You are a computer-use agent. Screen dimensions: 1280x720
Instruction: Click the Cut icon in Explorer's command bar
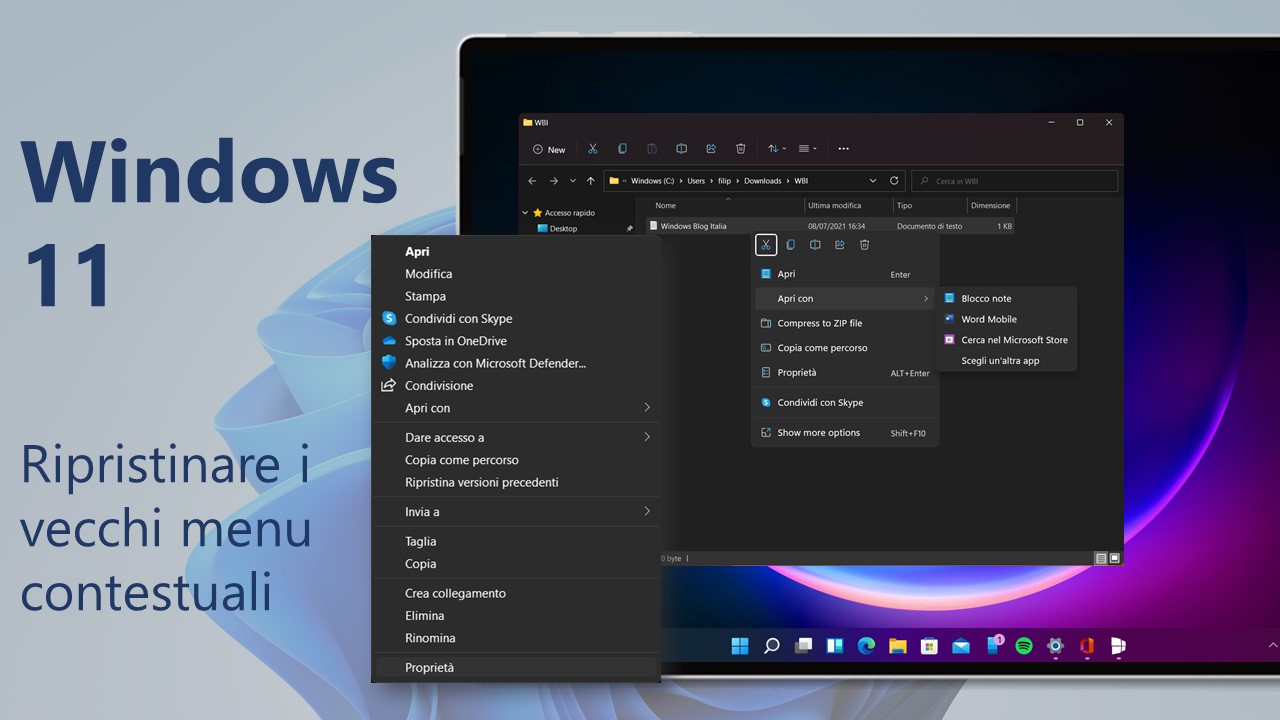592,149
